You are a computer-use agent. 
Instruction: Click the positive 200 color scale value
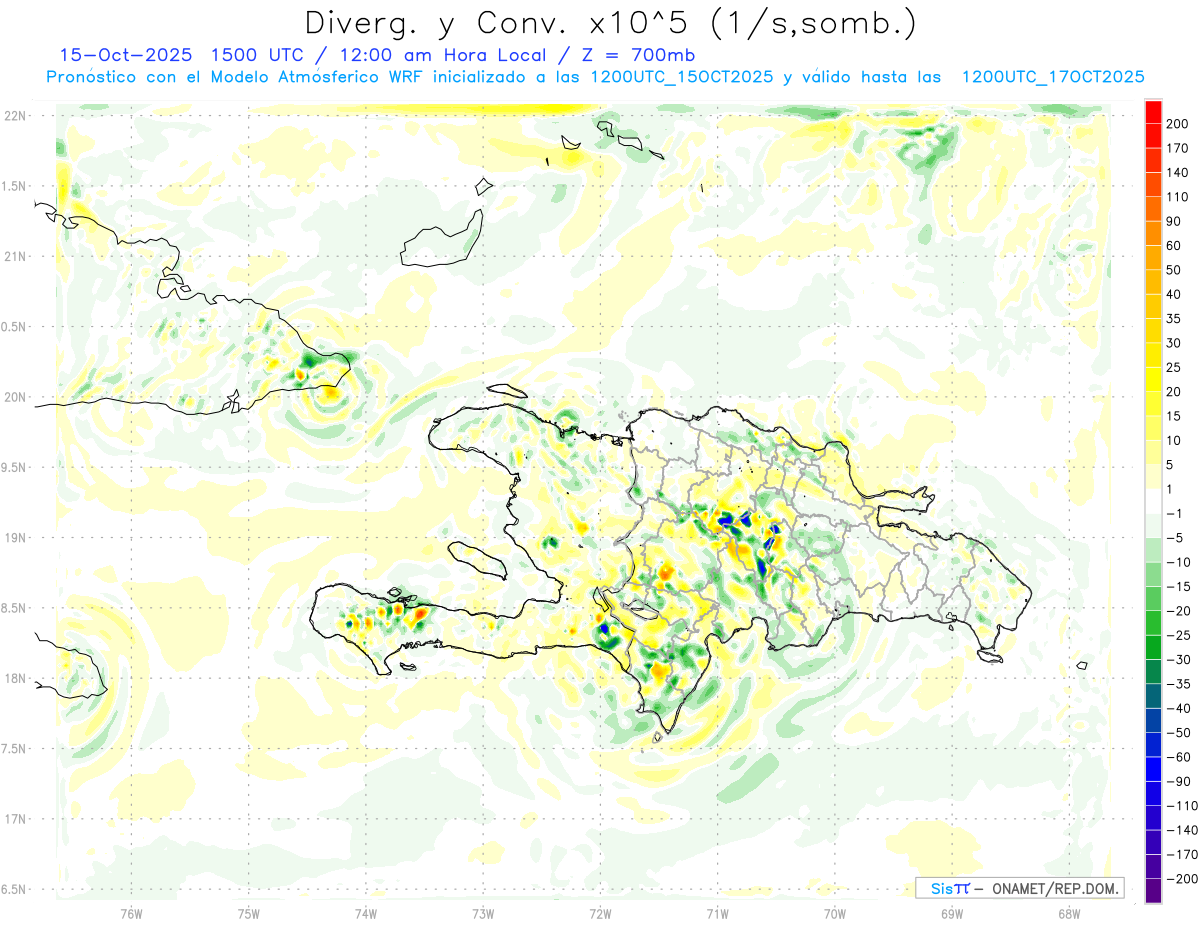[x=1177, y=124]
